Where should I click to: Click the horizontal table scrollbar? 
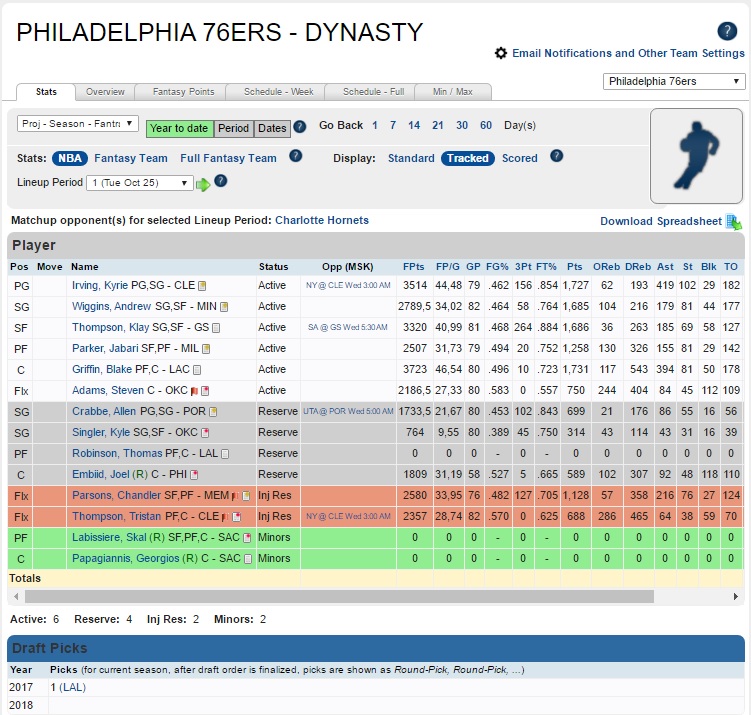pyautogui.click(x=339, y=596)
